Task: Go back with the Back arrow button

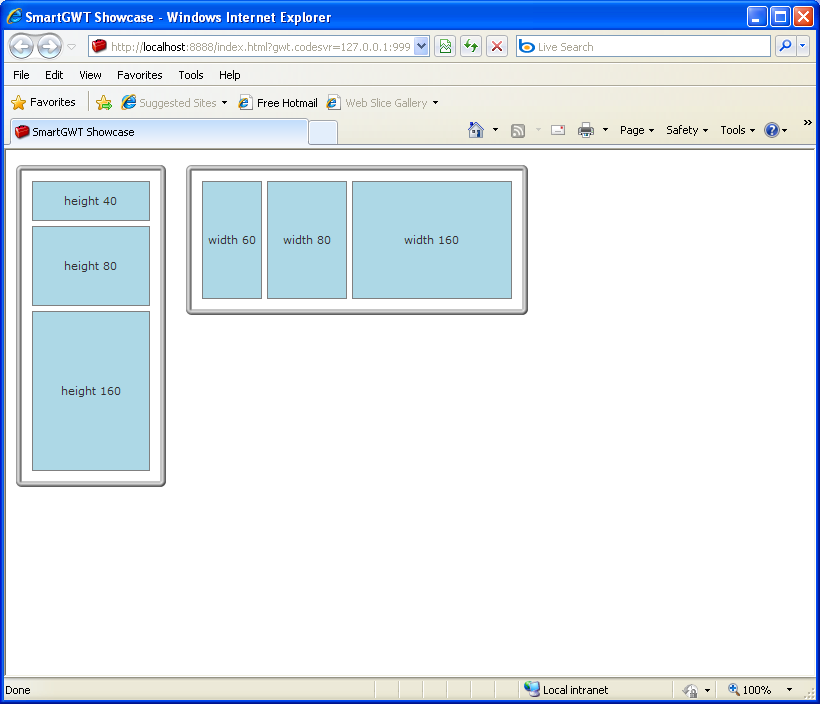Action: point(21,47)
